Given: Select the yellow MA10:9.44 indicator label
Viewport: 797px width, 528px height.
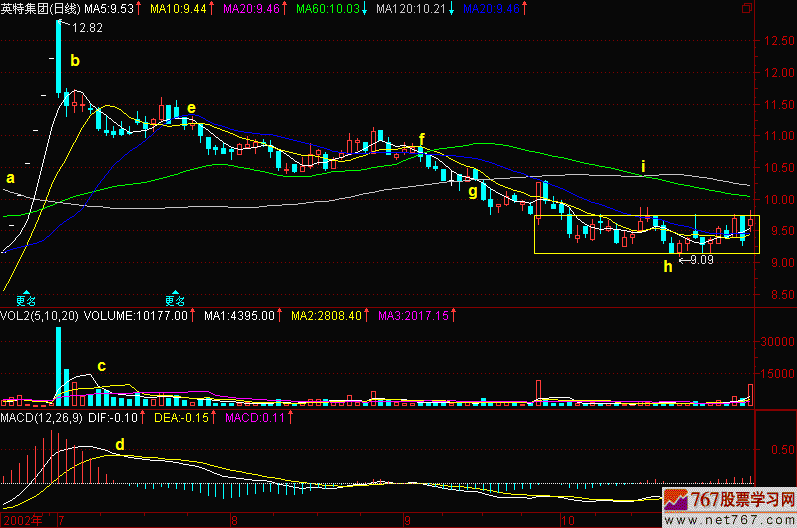Looking at the screenshot, I should [x=177, y=8].
